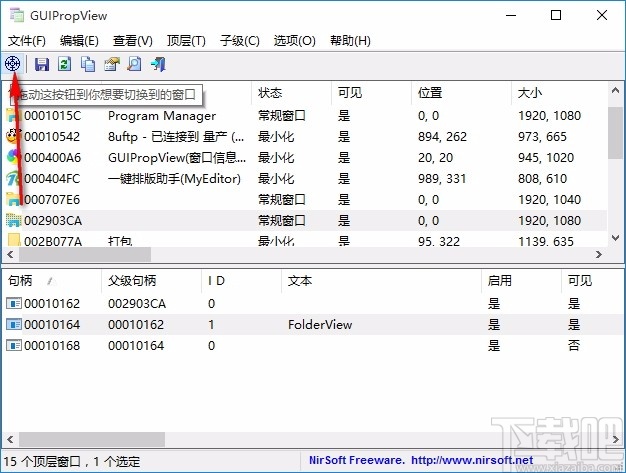Sort top list by 状态 column header
Viewport: 626px width, 473px height.
click(x=291, y=93)
